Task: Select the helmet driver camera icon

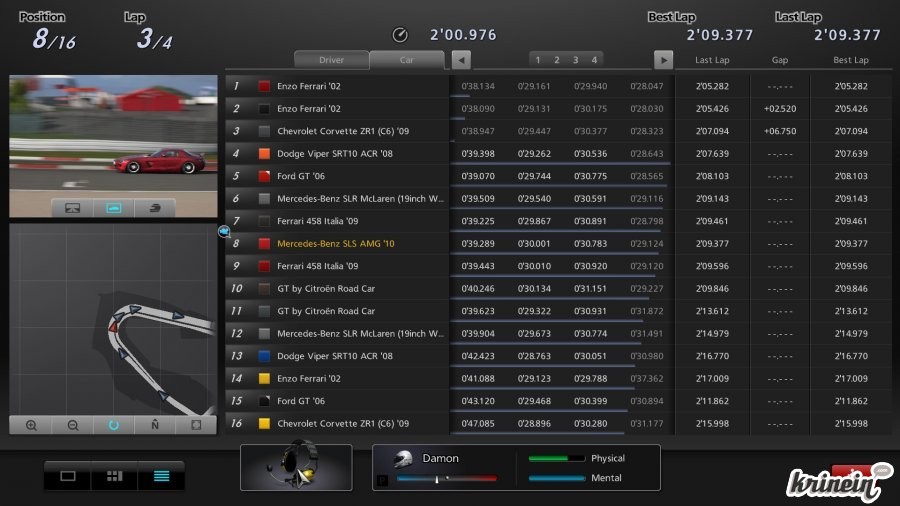Action: tap(154, 208)
